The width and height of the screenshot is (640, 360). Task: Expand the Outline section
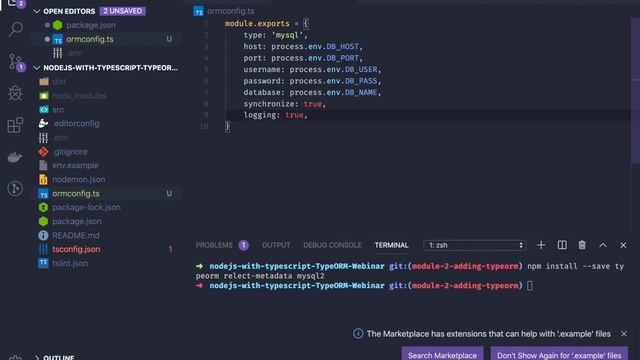point(36,357)
